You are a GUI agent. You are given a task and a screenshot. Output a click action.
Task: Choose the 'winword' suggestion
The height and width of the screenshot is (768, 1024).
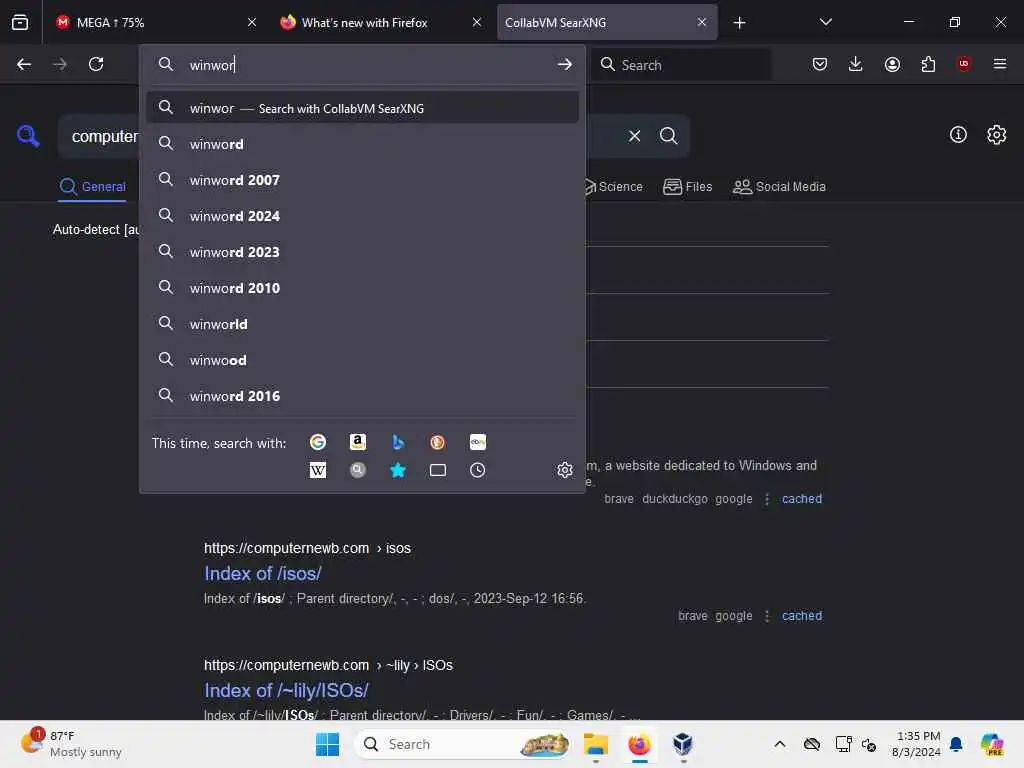(362, 144)
